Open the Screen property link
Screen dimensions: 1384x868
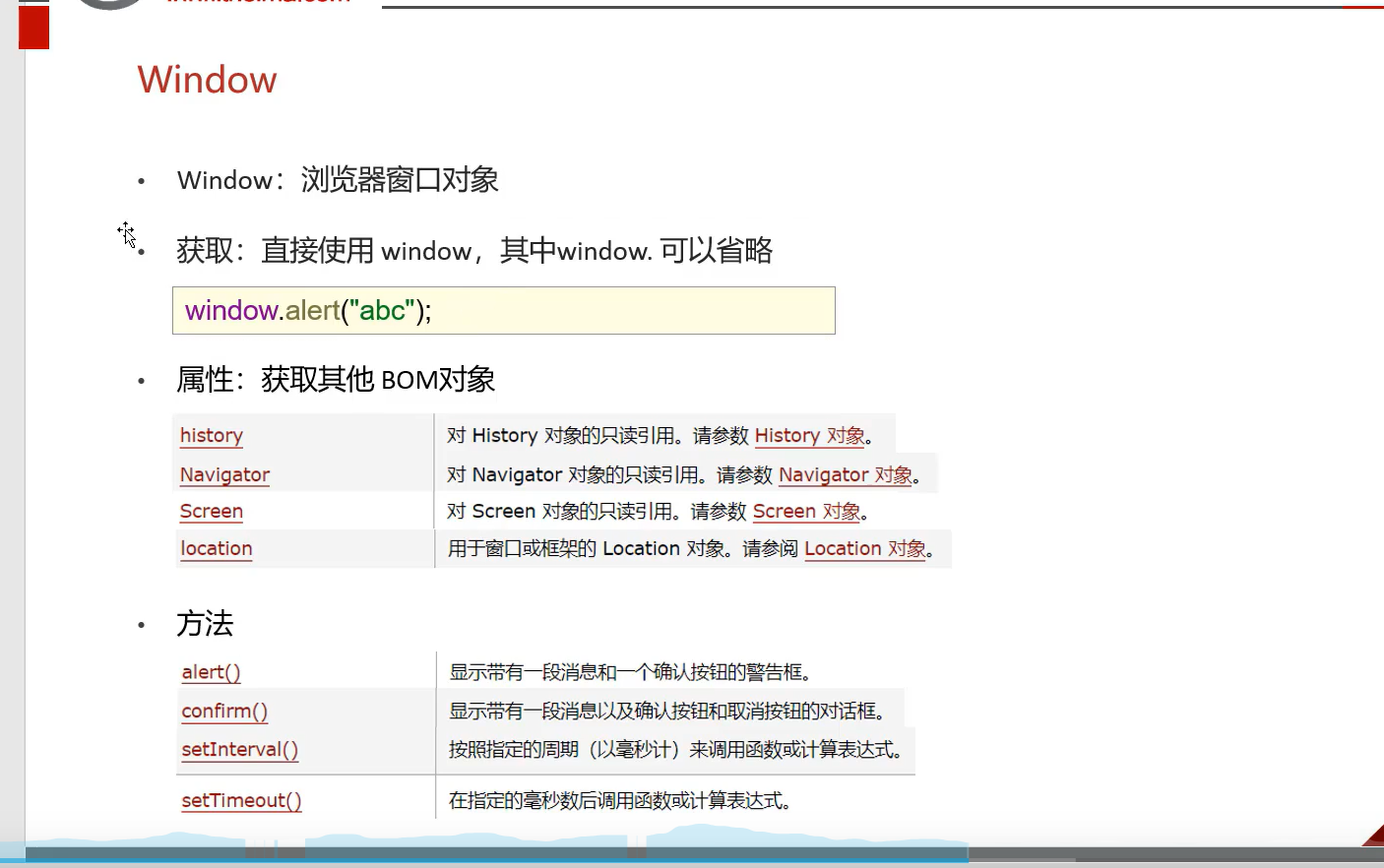(x=211, y=511)
